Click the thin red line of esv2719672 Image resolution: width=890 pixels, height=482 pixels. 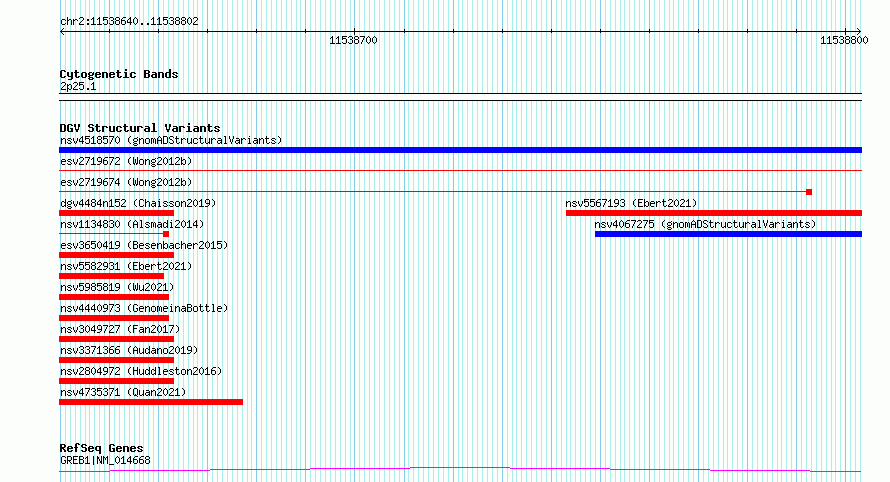pyautogui.click(x=460, y=170)
